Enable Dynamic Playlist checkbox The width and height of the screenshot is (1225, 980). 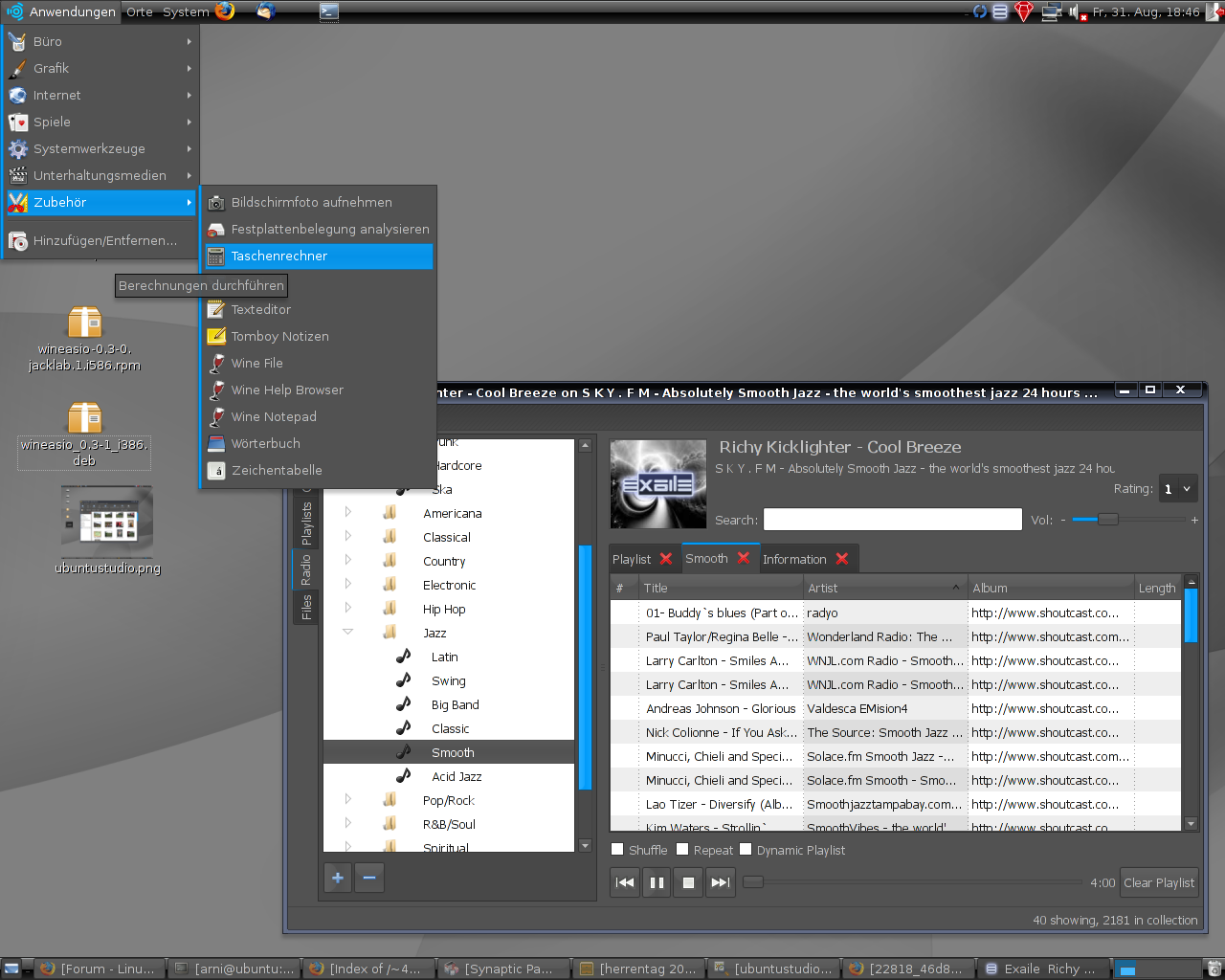(x=746, y=849)
